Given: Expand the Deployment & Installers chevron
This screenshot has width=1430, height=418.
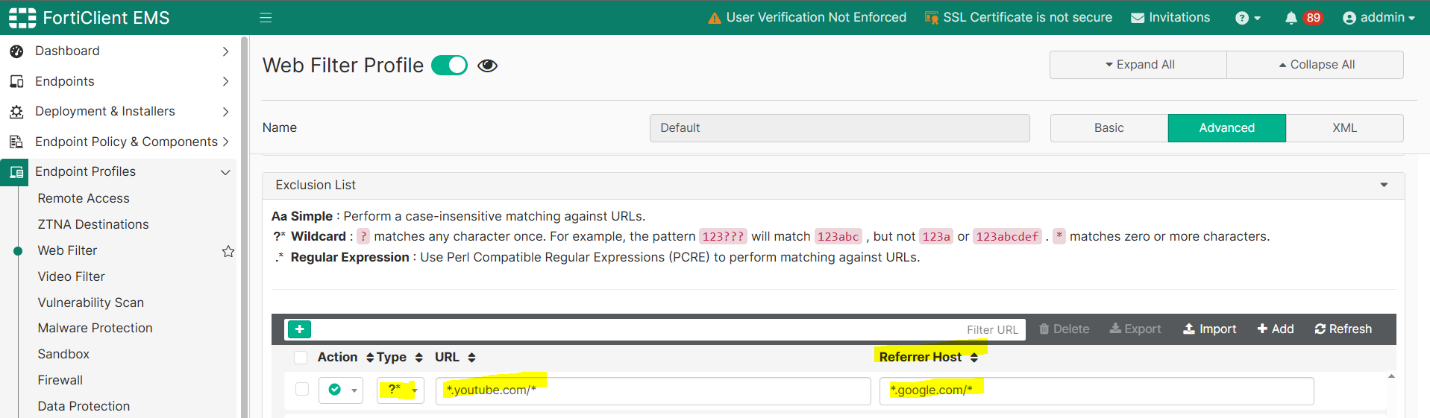Looking at the screenshot, I should [x=225, y=111].
